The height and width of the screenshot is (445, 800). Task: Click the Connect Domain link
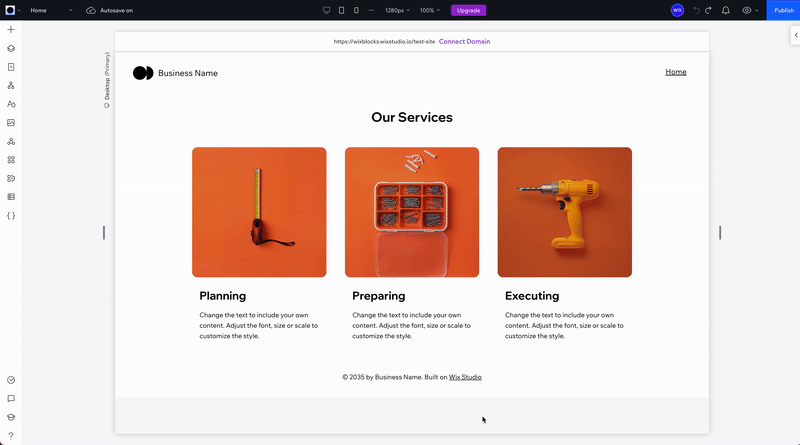[x=464, y=41]
